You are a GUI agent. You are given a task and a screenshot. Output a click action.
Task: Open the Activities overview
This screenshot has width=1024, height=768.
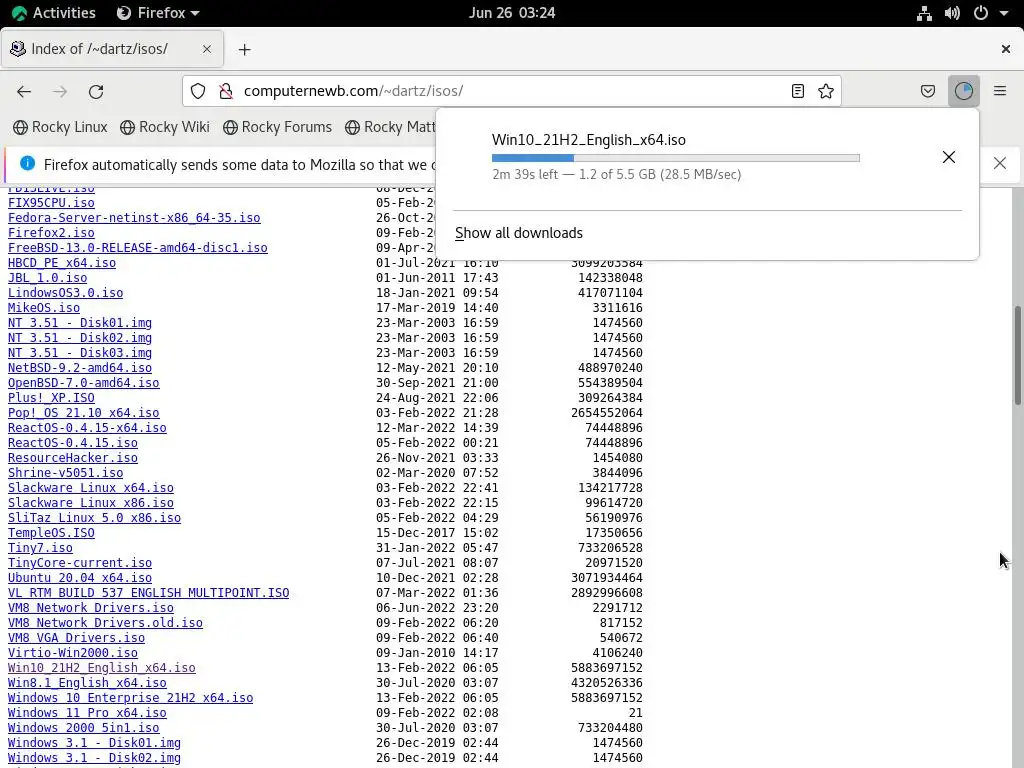point(54,13)
